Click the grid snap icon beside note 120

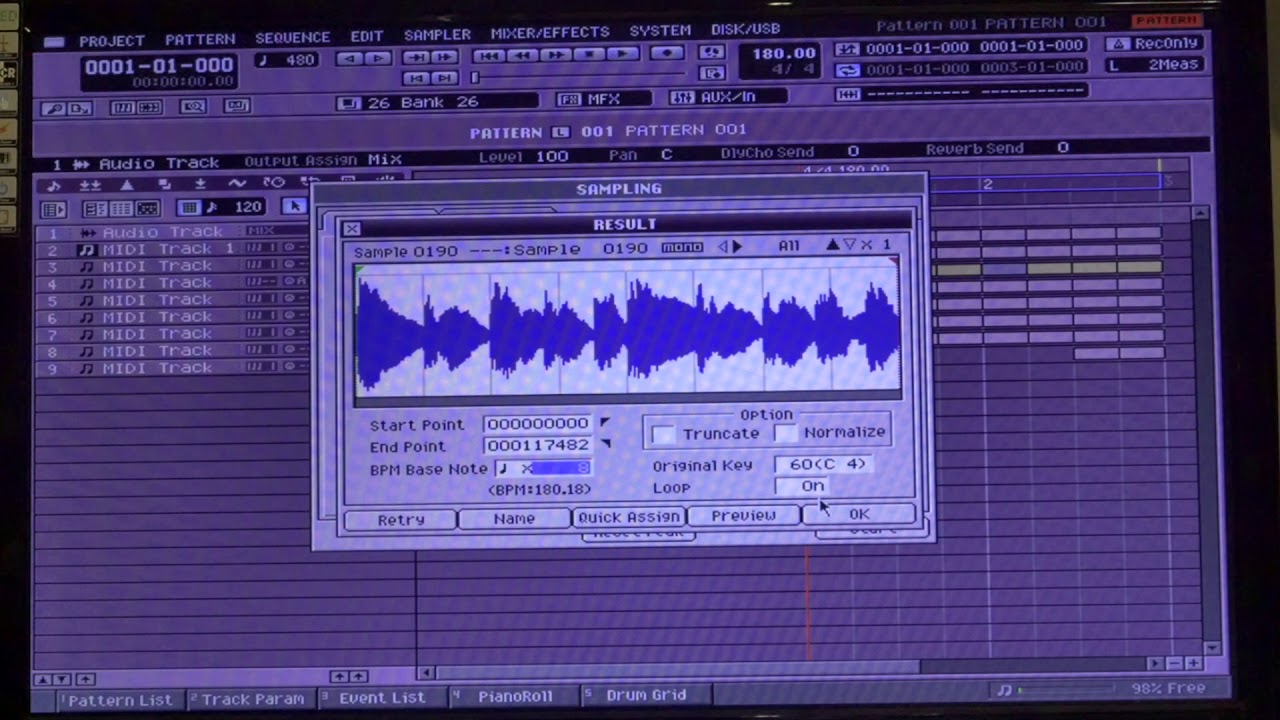pos(189,208)
